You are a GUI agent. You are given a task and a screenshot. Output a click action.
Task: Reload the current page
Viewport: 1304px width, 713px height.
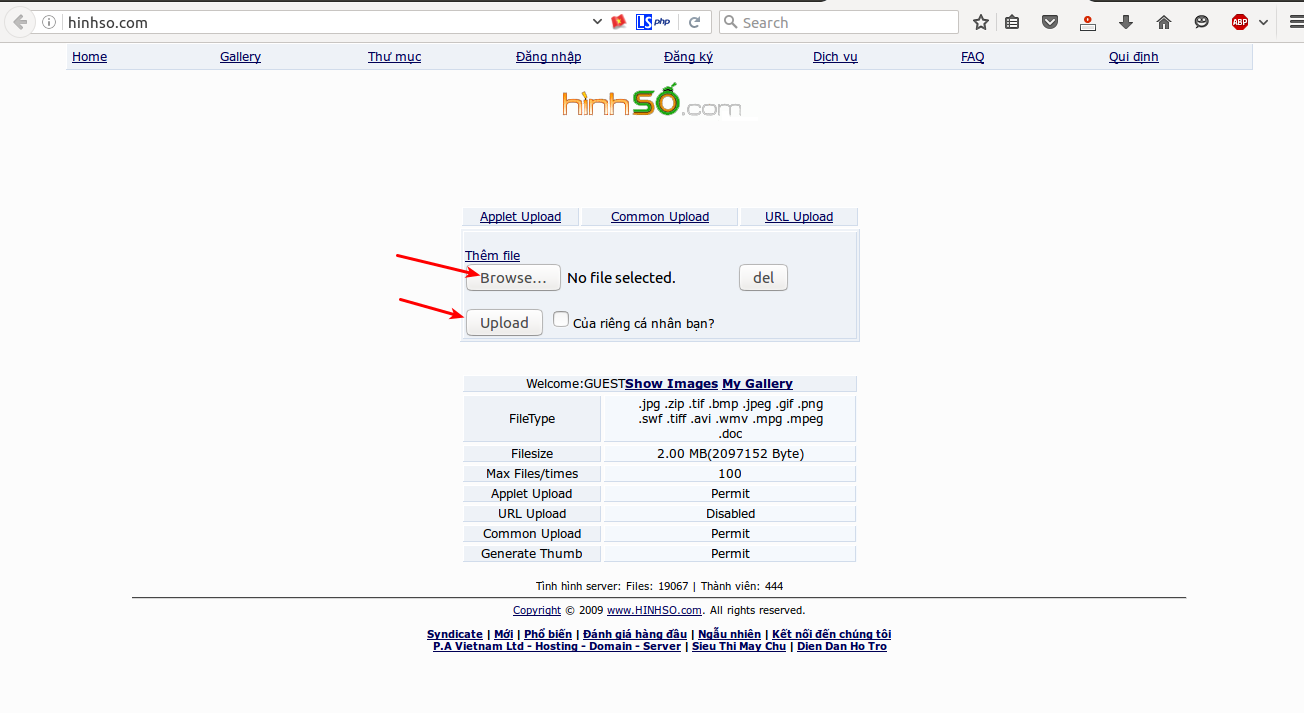tap(694, 22)
